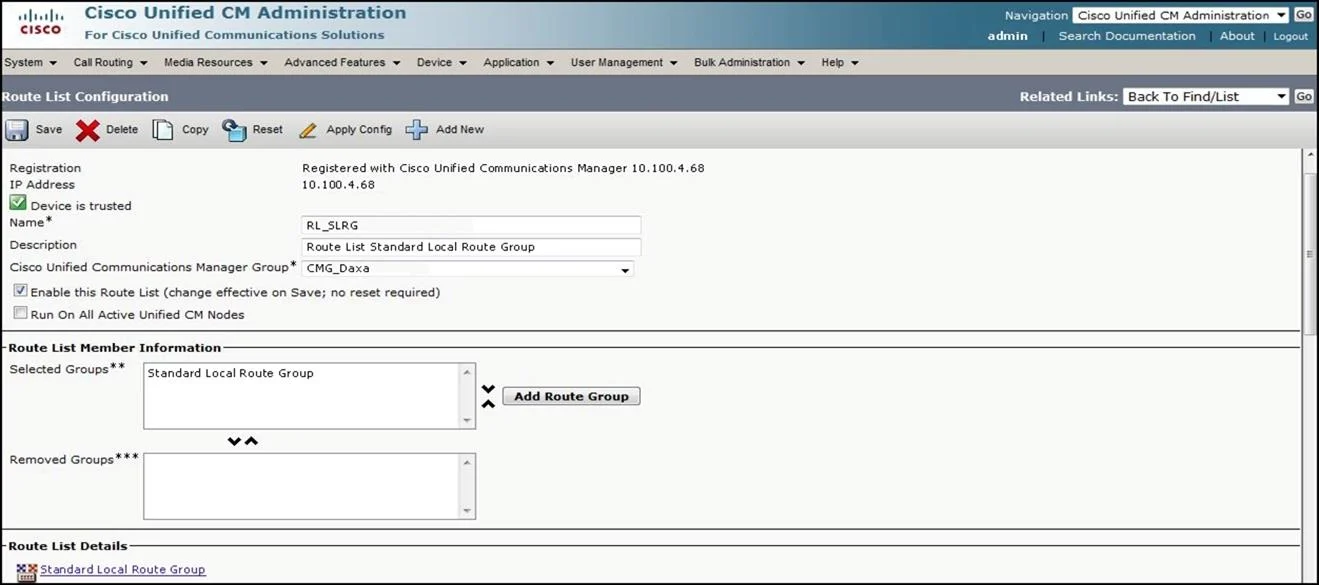Image resolution: width=1319 pixels, height=585 pixels.
Task: Check Run On All Active Unified CM Nodes
Action: [20, 313]
